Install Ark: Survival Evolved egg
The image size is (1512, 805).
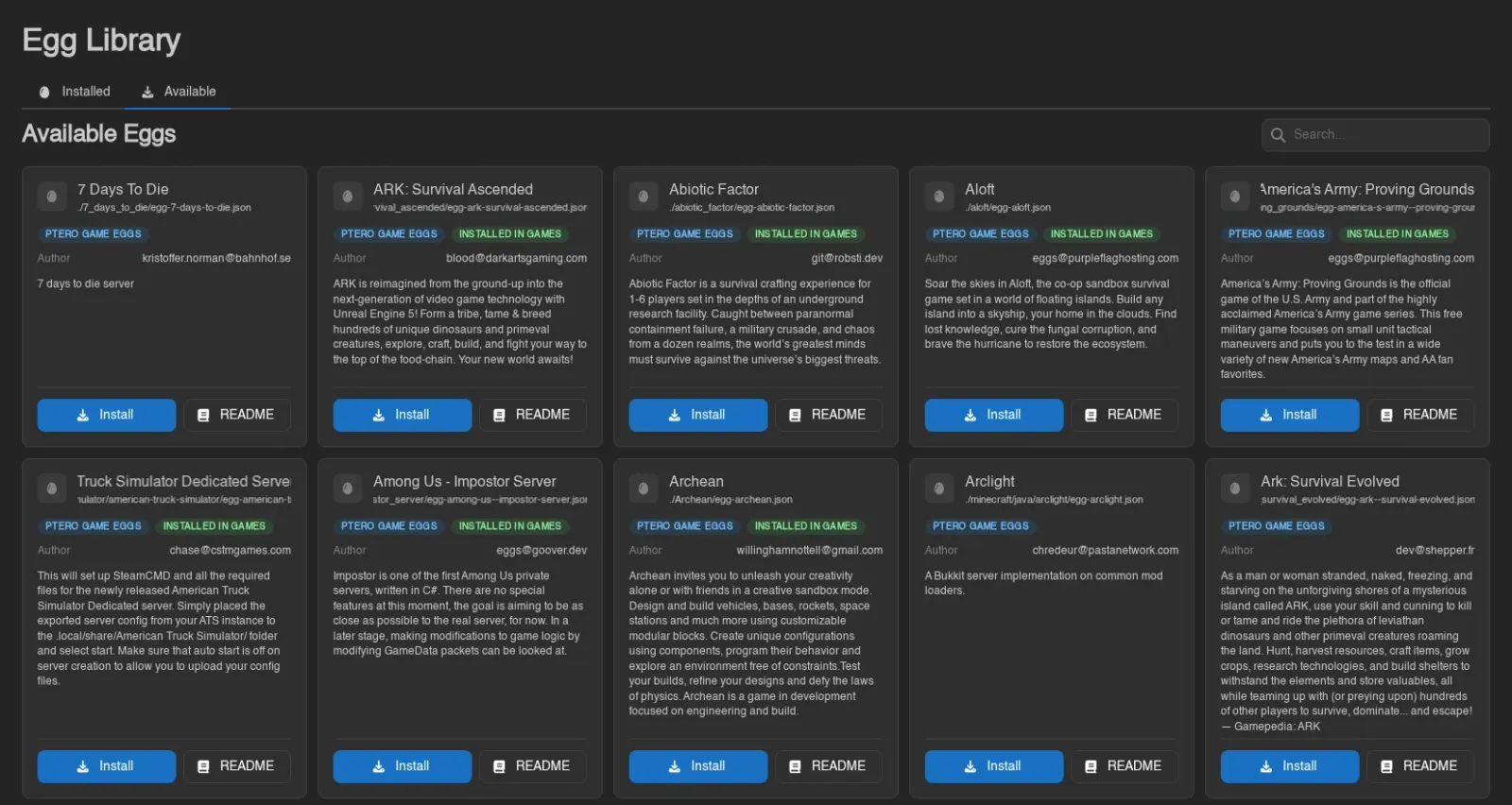click(x=1290, y=766)
